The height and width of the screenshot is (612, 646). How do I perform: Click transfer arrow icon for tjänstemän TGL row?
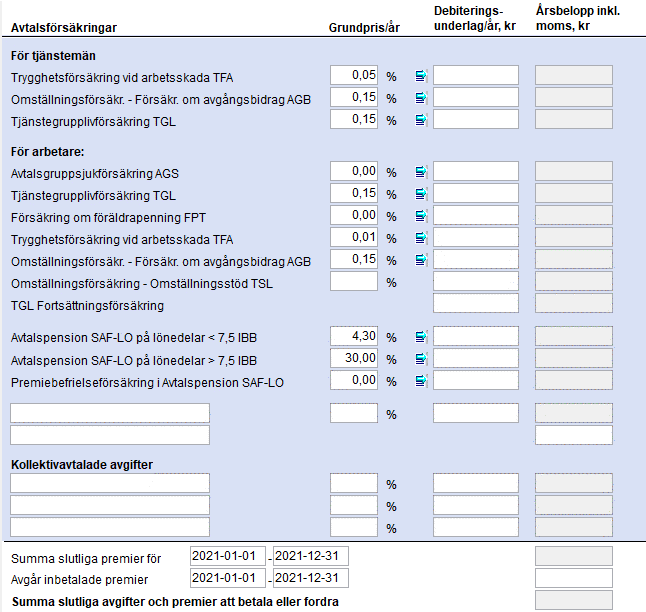click(x=421, y=120)
